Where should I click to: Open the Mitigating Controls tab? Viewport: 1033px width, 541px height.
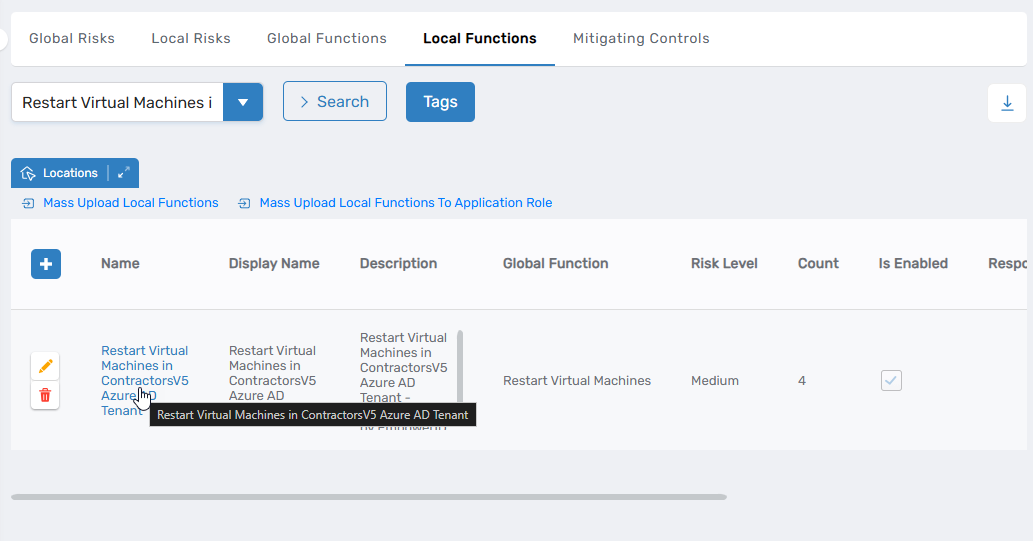[x=641, y=39]
